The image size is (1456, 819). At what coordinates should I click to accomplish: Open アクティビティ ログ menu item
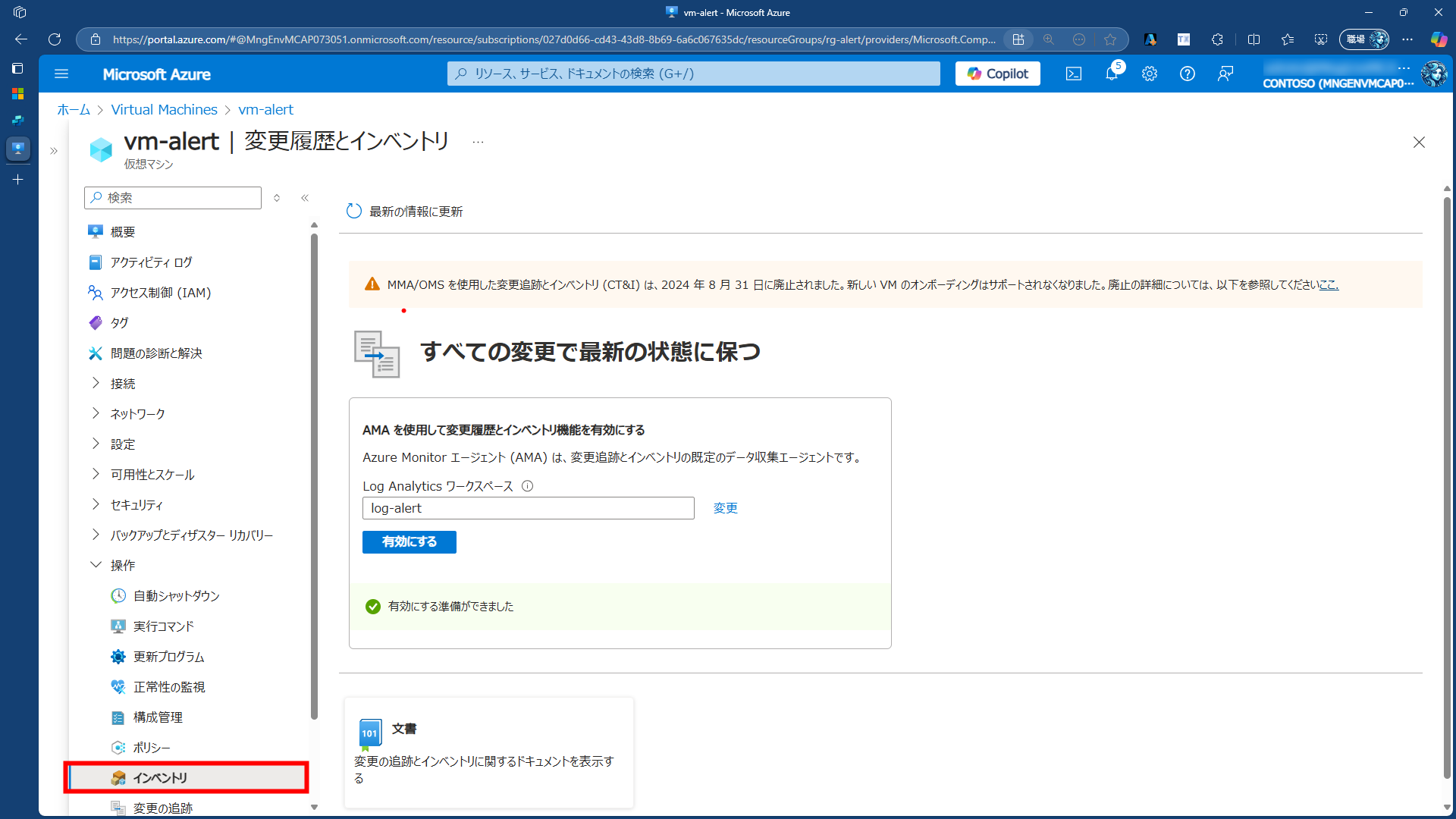[151, 262]
